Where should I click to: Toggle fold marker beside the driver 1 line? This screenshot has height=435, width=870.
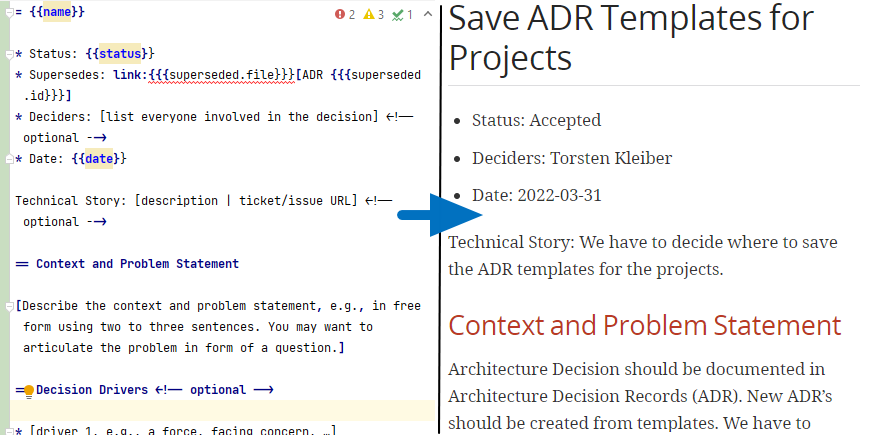click(9, 430)
